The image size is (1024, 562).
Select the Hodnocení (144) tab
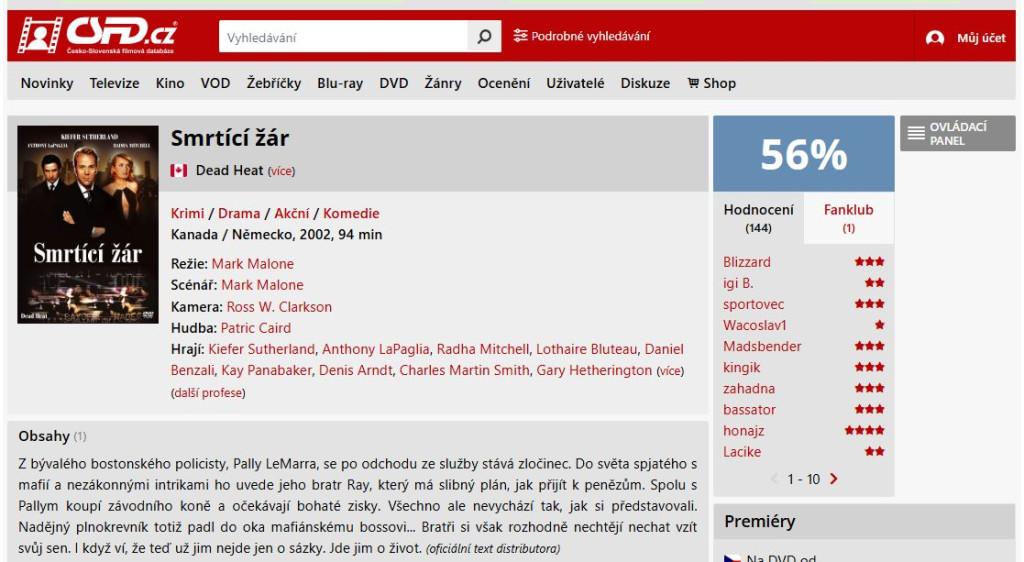pos(758,218)
